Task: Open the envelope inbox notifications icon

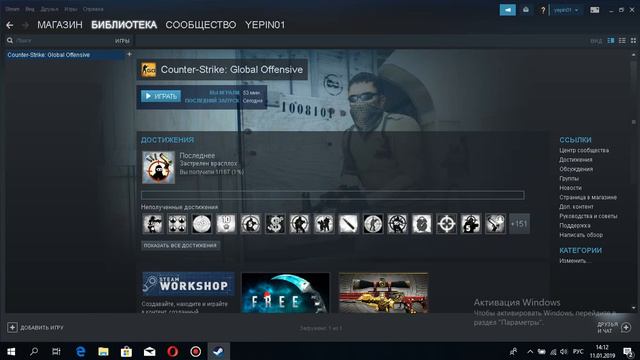Action: (x=526, y=10)
